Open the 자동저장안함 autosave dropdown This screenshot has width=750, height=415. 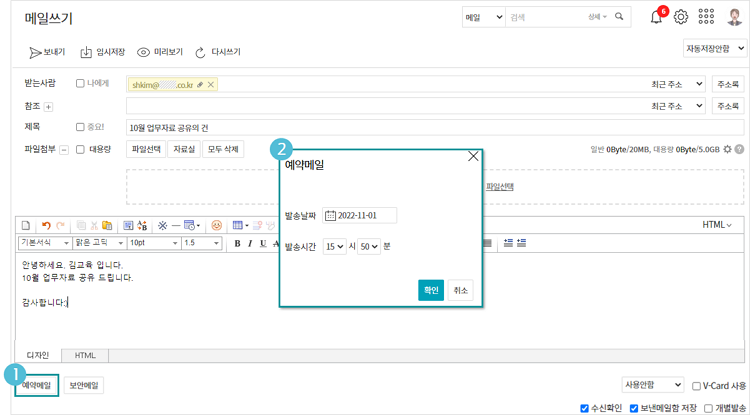[x=715, y=48]
